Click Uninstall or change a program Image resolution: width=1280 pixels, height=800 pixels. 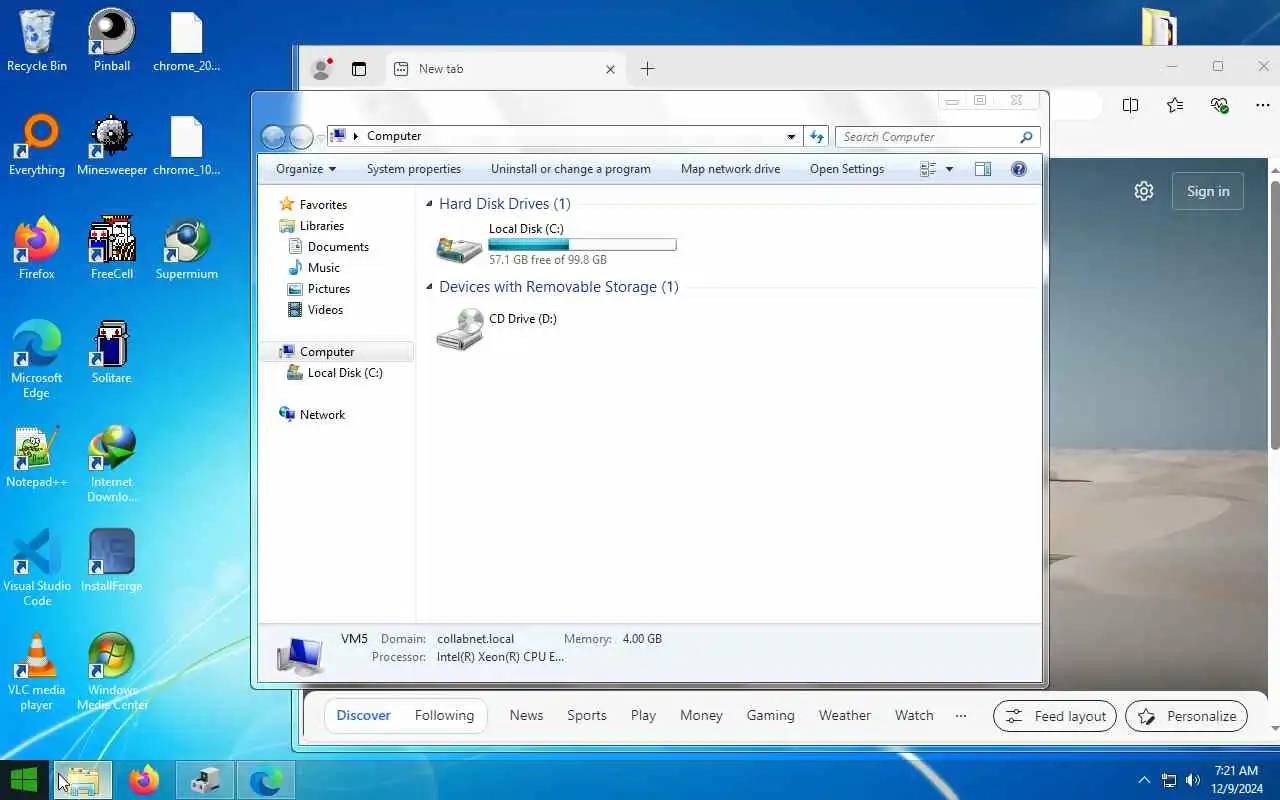571,169
